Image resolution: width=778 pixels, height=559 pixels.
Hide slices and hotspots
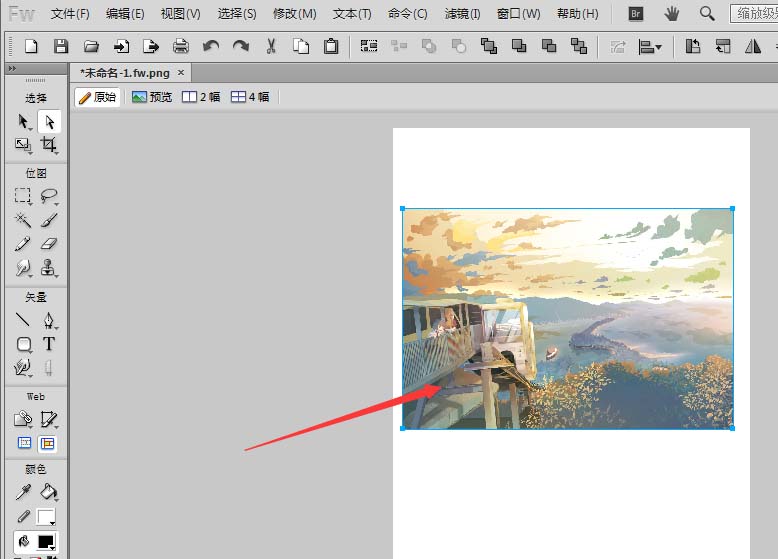pos(24,443)
